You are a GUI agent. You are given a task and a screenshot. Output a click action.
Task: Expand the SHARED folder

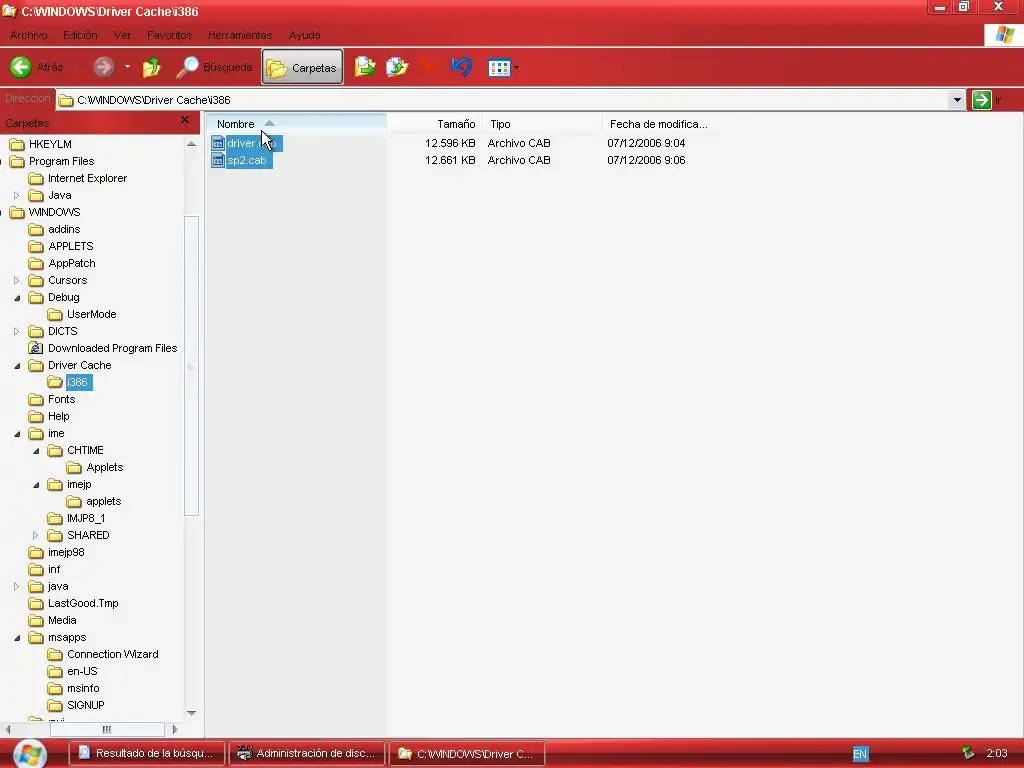[x=35, y=535]
